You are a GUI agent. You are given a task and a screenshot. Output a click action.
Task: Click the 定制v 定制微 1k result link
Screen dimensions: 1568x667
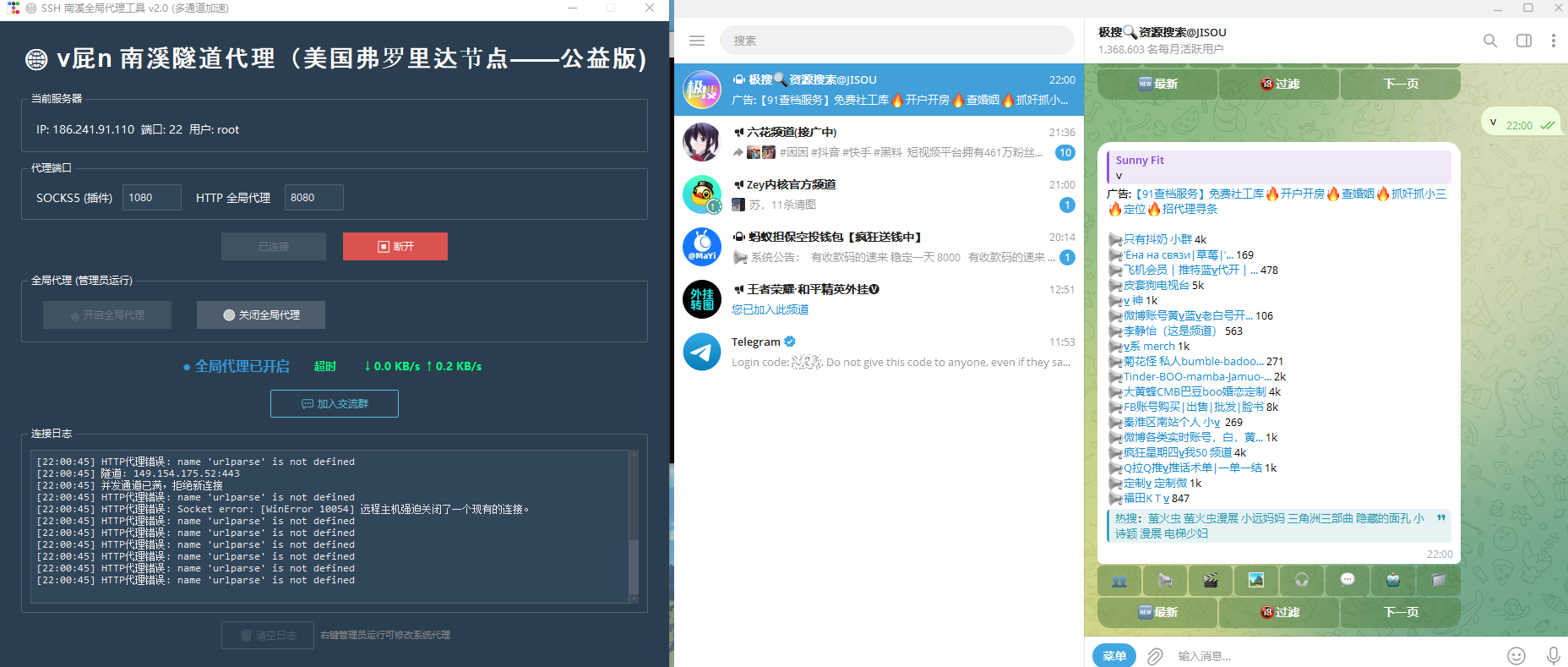tap(1155, 483)
